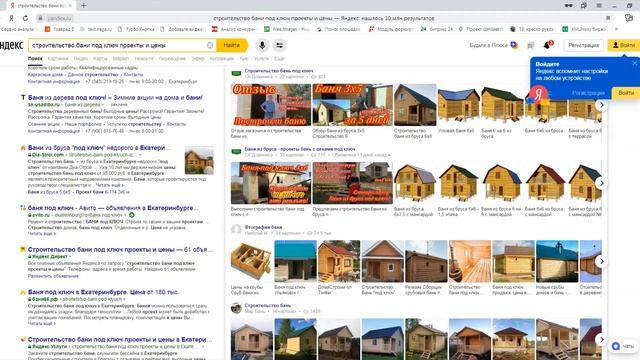Click the copy-tabs icon in title bar
Screen dimensions: 640x360
click(584, 5)
